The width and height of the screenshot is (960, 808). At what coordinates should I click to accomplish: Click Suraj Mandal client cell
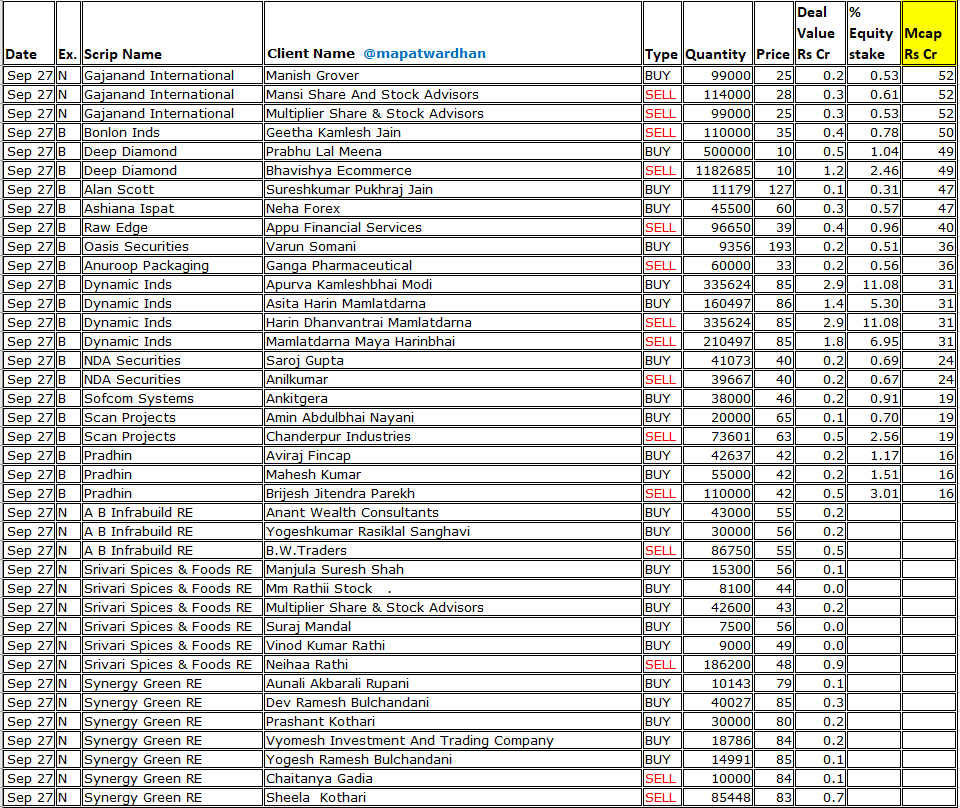click(x=452, y=626)
